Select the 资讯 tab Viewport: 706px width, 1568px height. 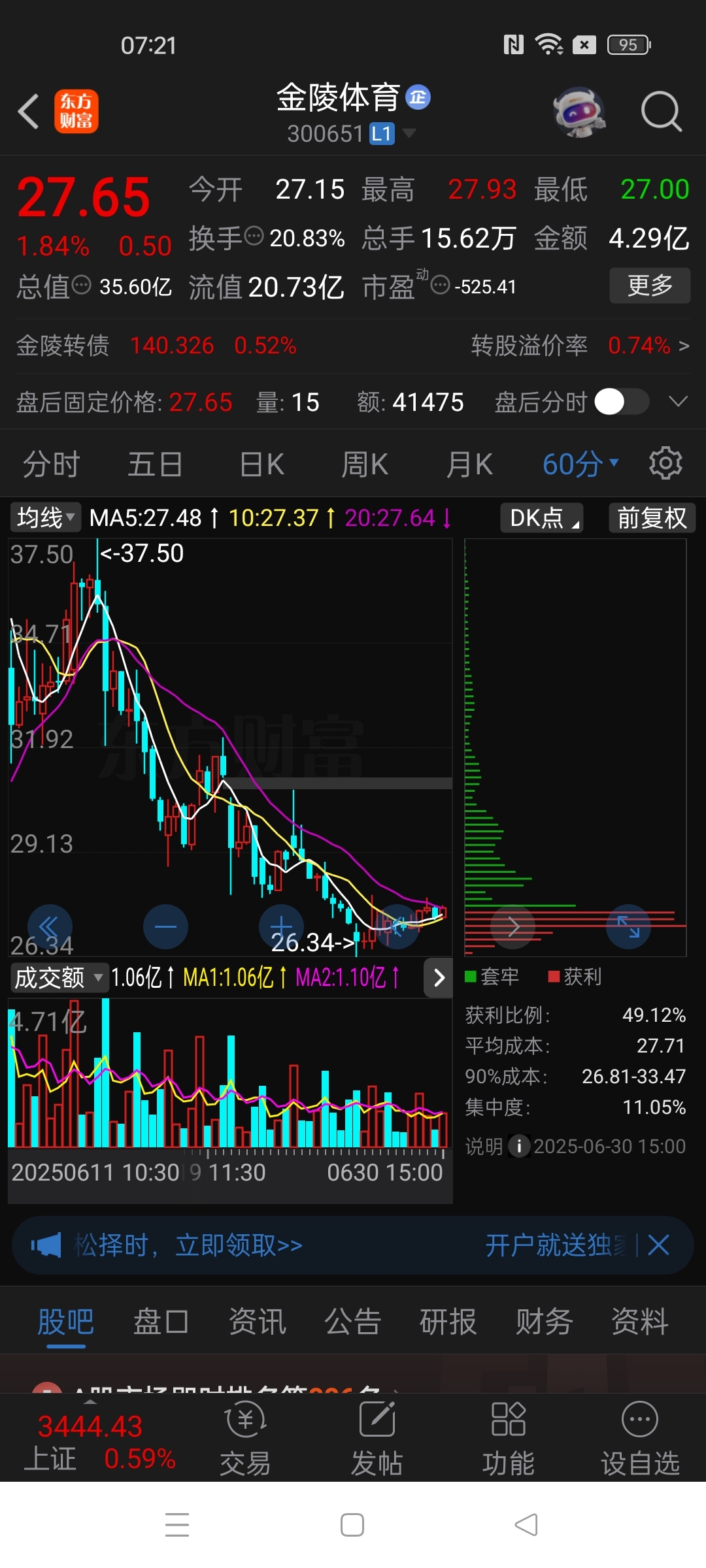[257, 1322]
